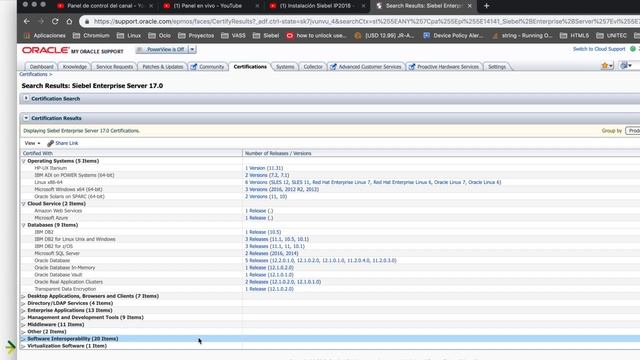Viewport: 640px width, 360px height.
Task: Open the Siebel bookmark folder
Action: pos(266,36)
